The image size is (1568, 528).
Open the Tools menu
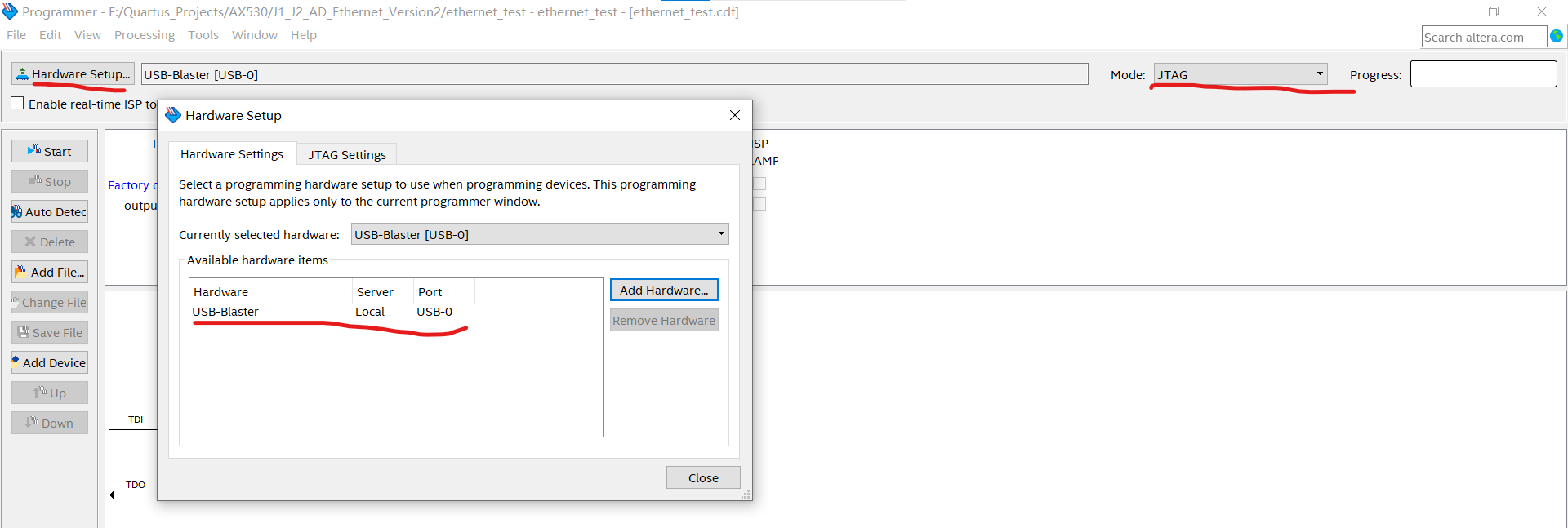pos(203,35)
